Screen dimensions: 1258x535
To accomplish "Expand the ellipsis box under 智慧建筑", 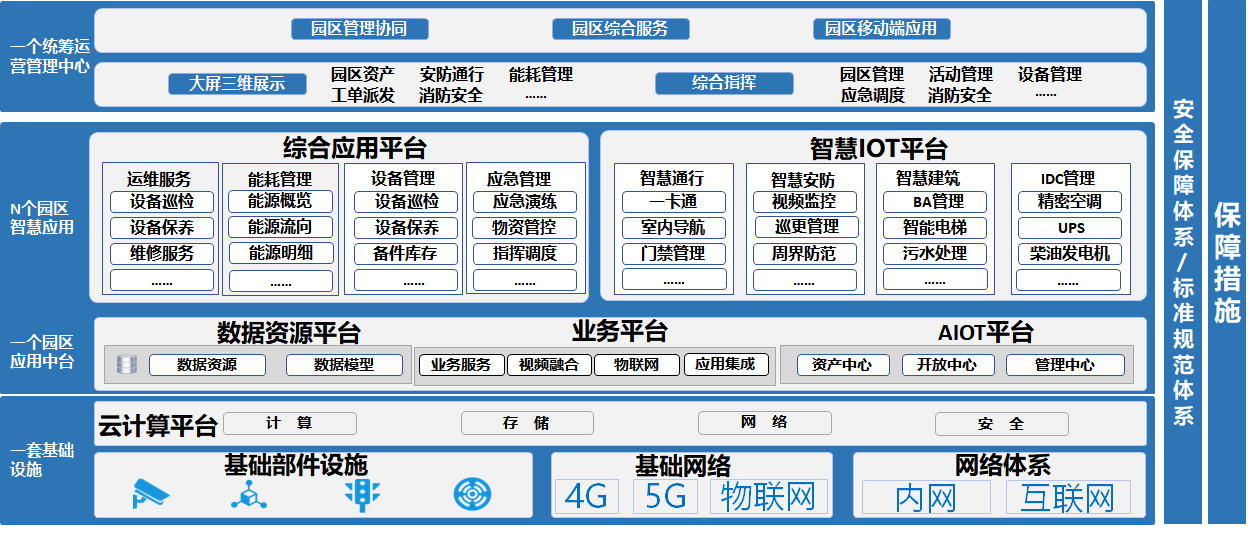I will (x=935, y=280).
